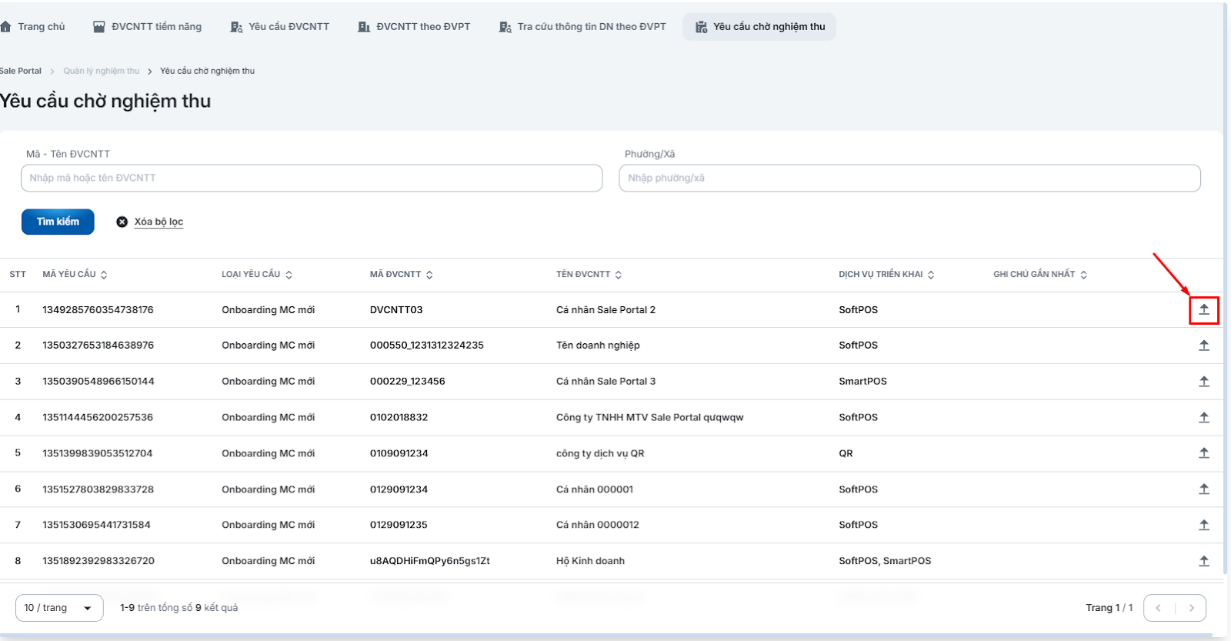Open Tra cứu thông tin DN theo ĐVPT tab
Viewport: 1231px width, 641px height.
point(583,27)
